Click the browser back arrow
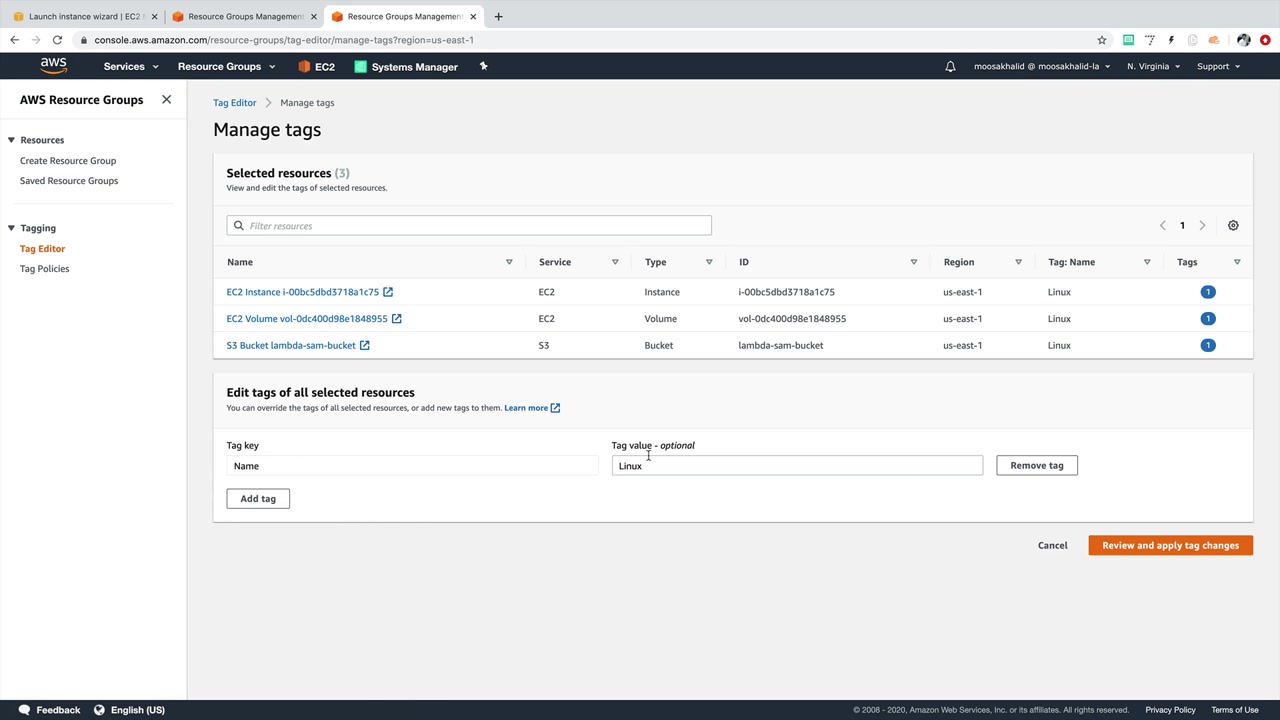Image resolution: width=1280 pixels, height=720 pixels. pos(15,40)
